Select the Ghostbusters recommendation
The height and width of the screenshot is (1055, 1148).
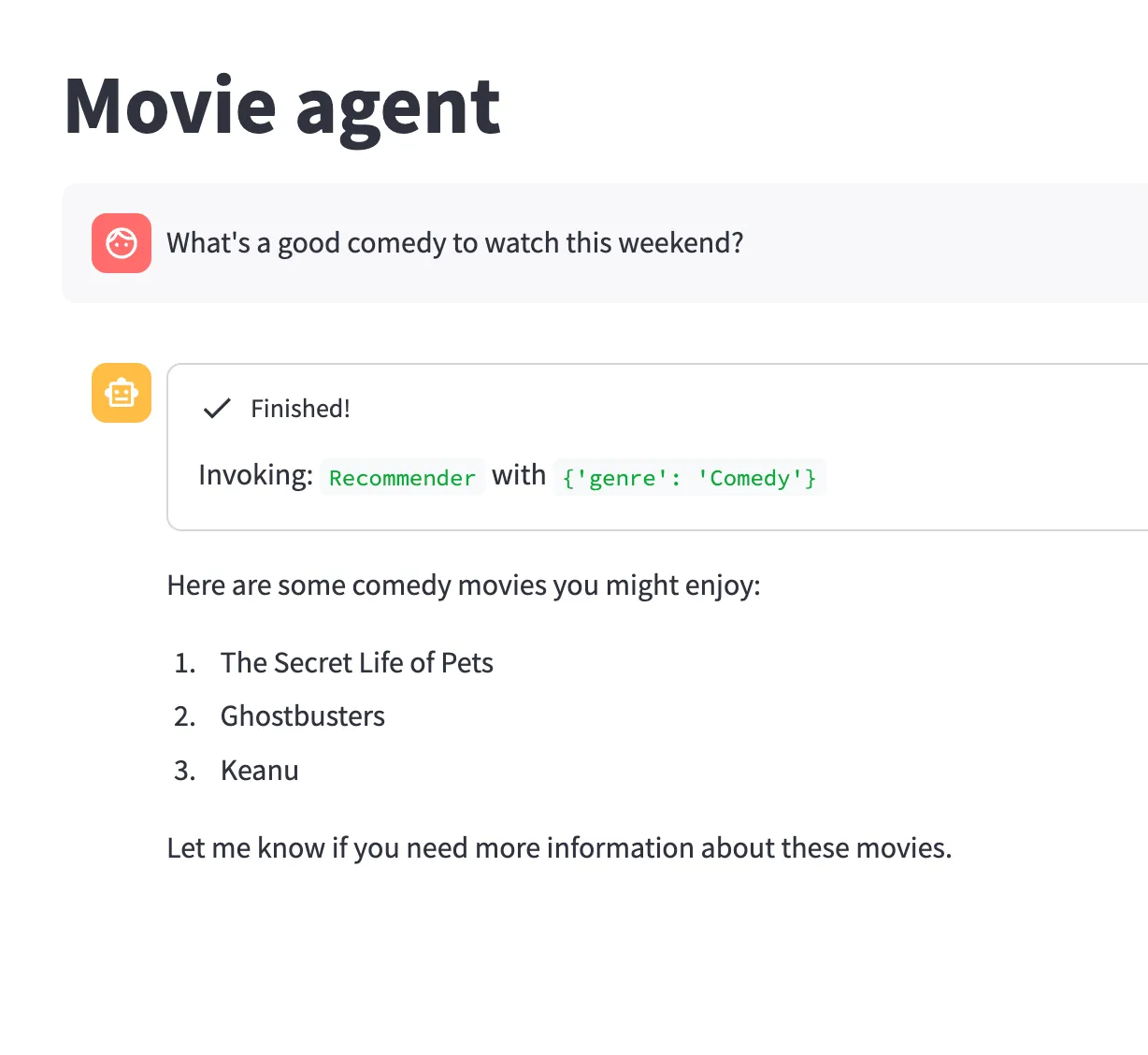302,716
